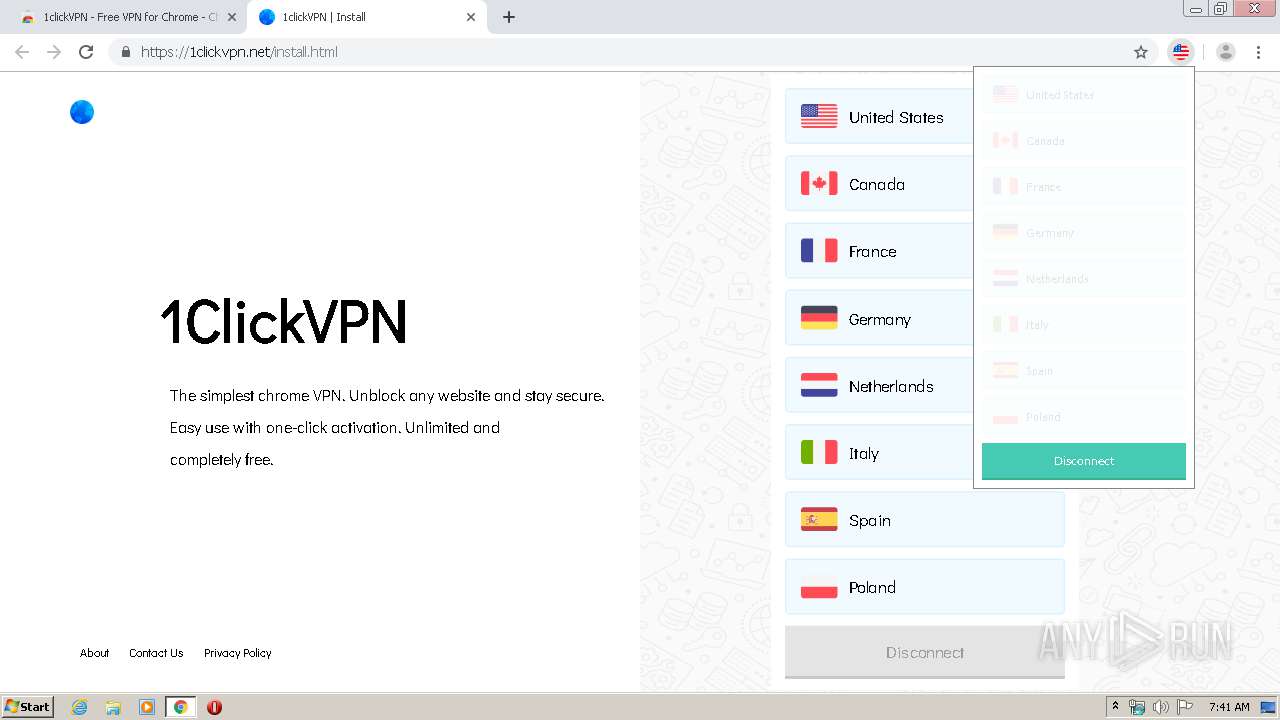The width and height of the screenshot is (1280, 720).
Task: Select Spain in extension popup
Action: tap(1084, 371)
